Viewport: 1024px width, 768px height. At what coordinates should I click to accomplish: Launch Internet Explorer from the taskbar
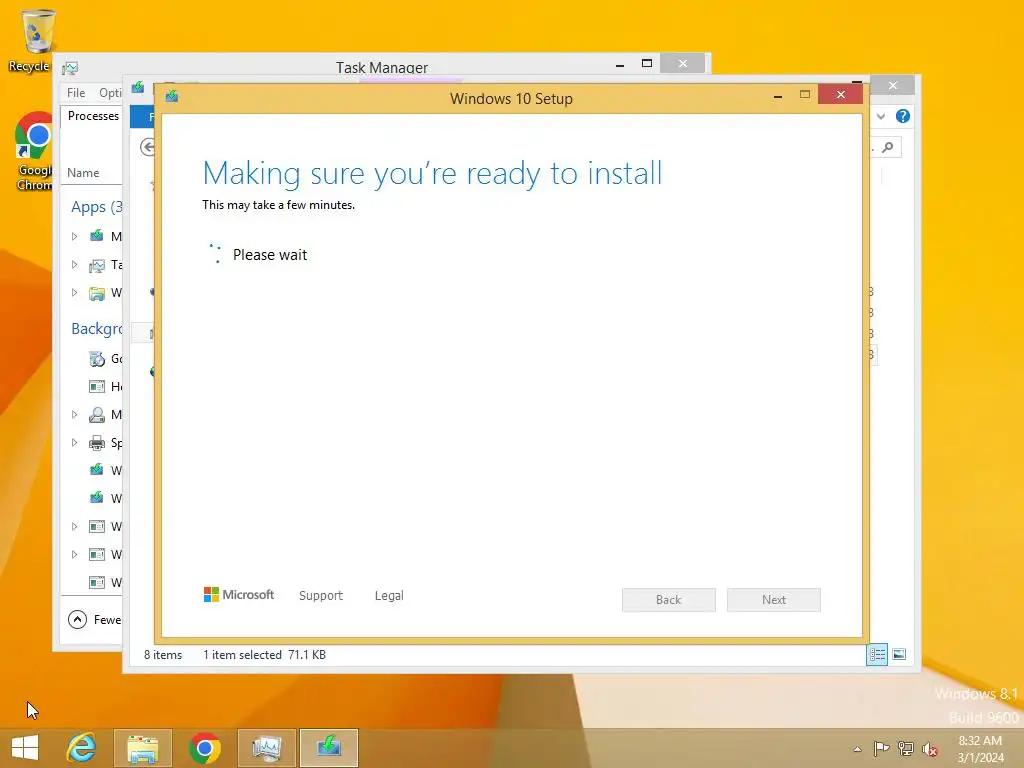[82, 748]
